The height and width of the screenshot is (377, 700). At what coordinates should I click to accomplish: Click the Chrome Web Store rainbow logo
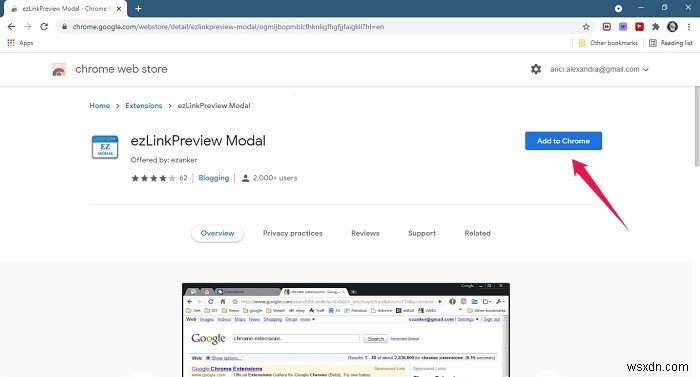point(59,70)
